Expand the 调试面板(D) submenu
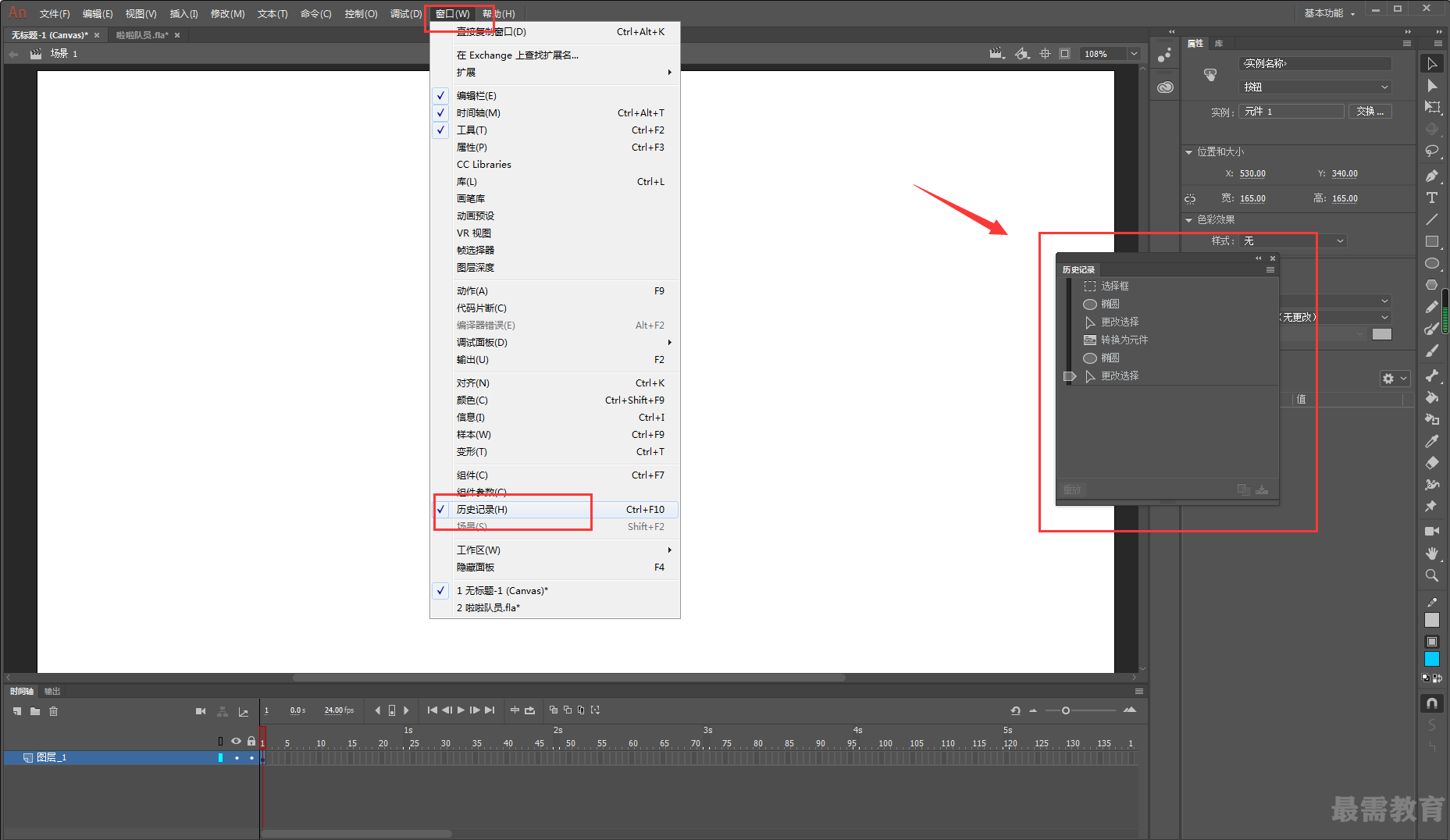 (555, 343)
